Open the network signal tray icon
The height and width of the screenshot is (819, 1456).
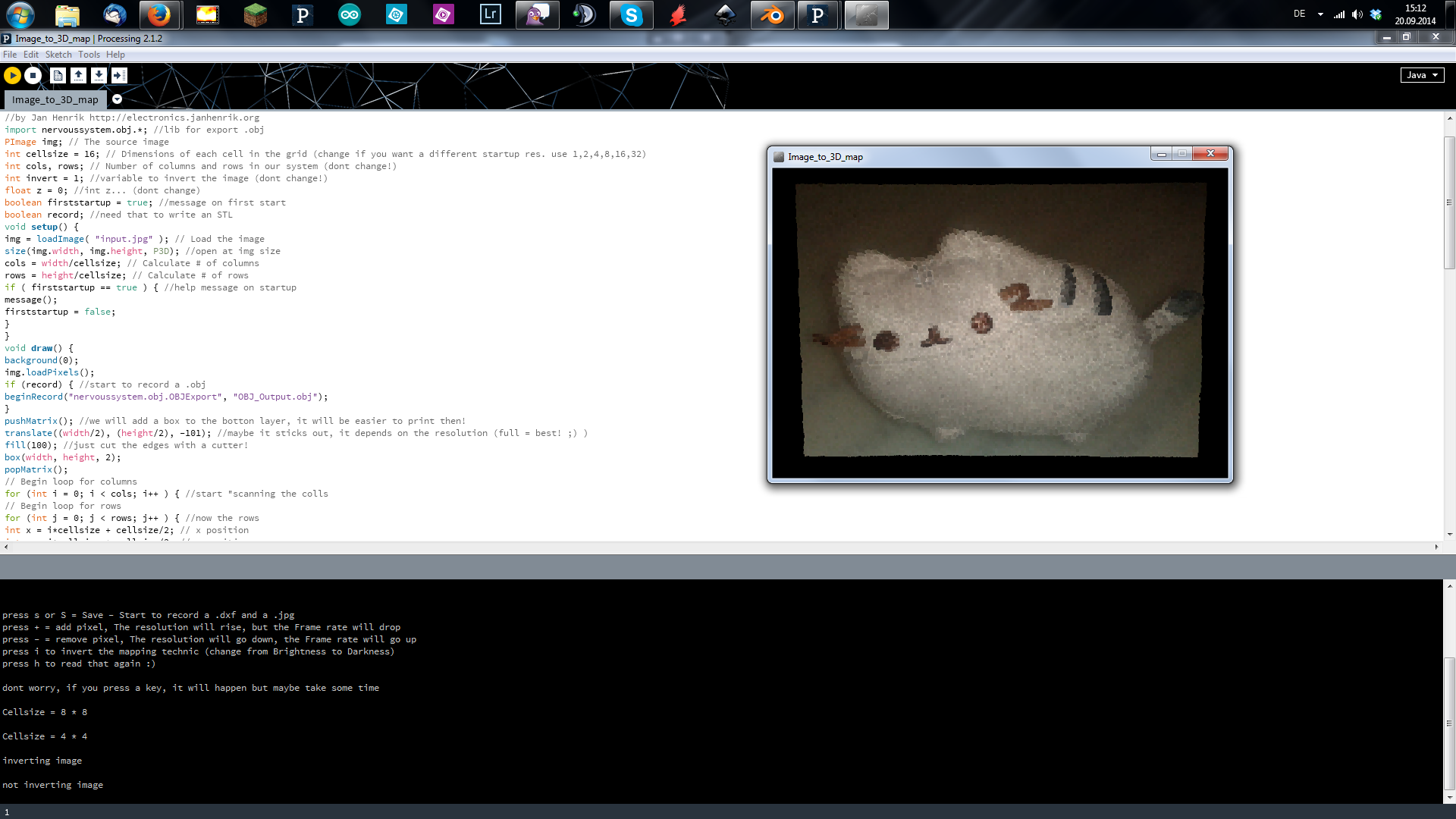pyautogui.click(x=1340, y=14)
